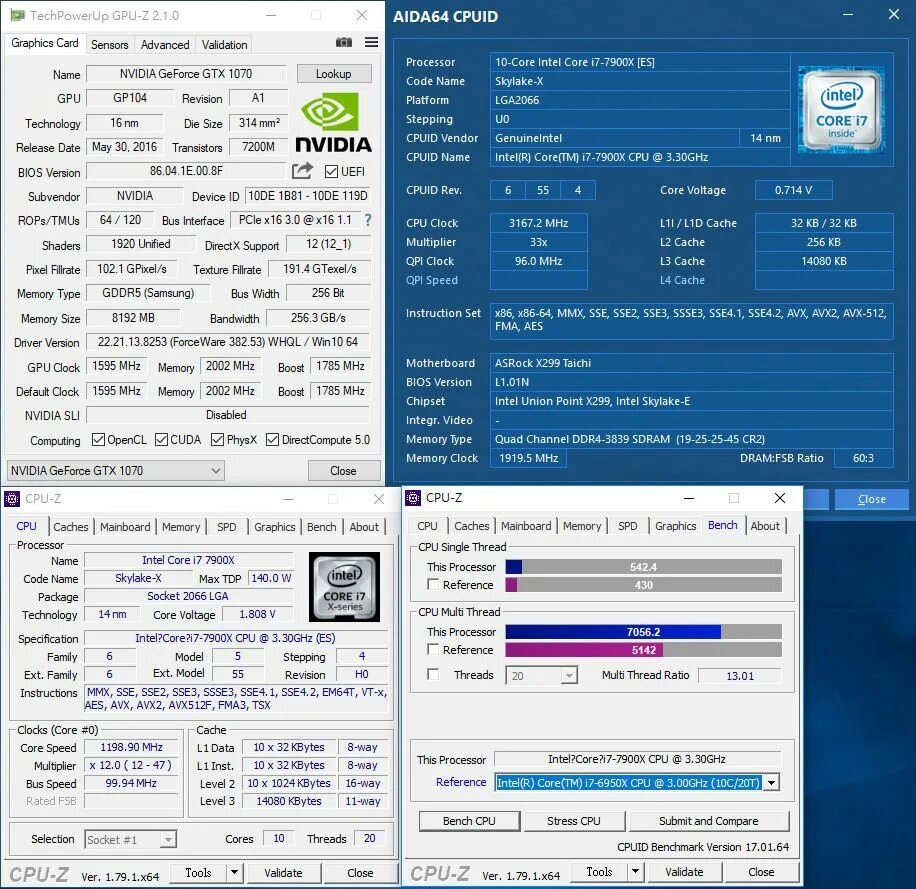Enable the Threads checkbox in Bench tab
Screen dimensions: 916x889
coord(433,675)
